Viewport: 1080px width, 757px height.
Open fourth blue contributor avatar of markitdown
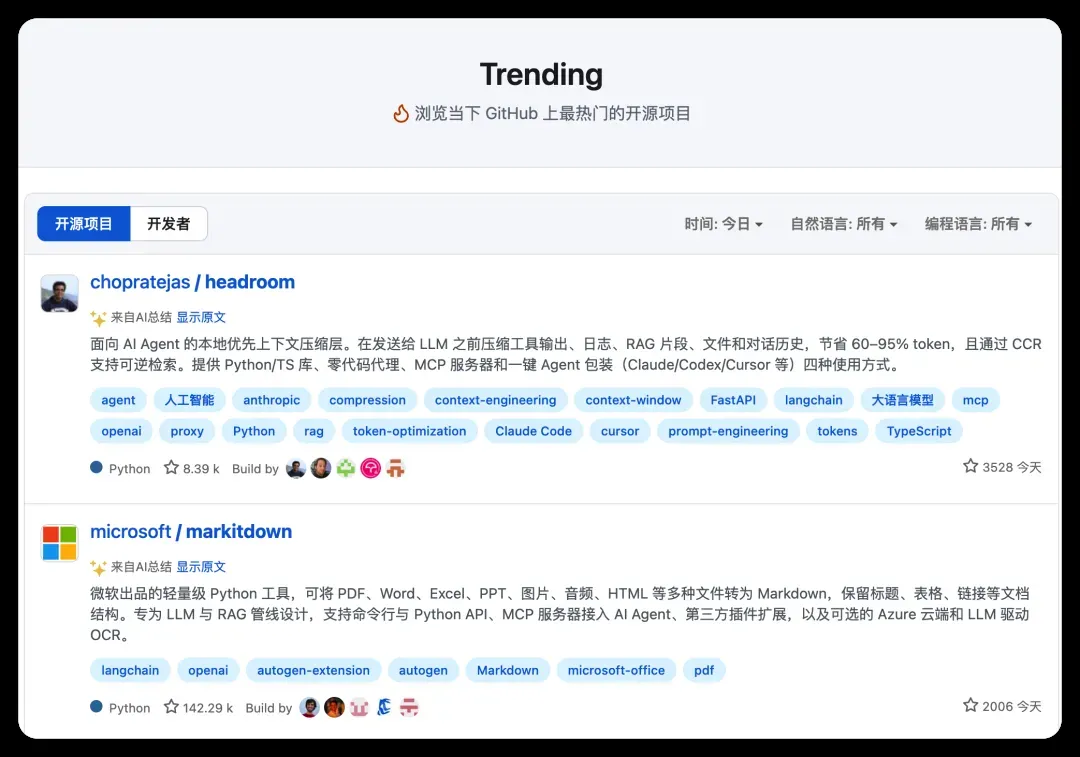point(384,707)
